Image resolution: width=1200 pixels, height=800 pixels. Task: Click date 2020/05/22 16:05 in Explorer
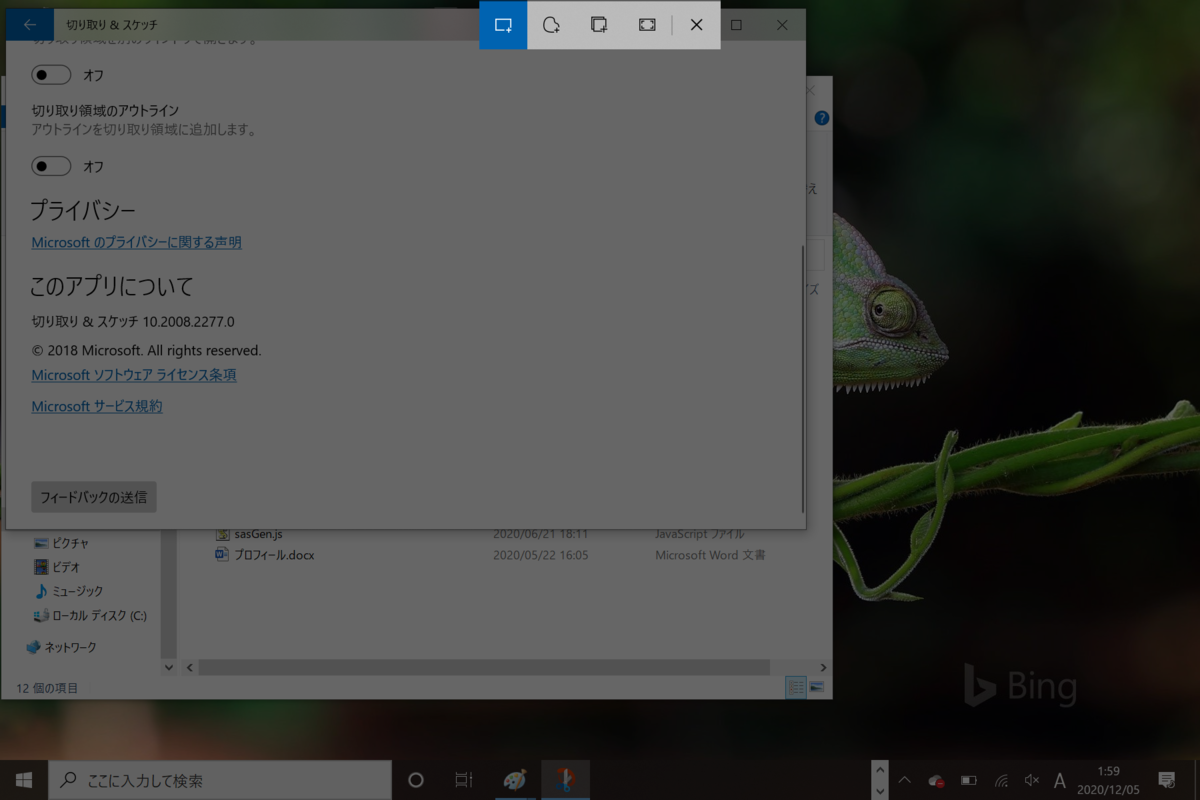click(x=540, y=555)
